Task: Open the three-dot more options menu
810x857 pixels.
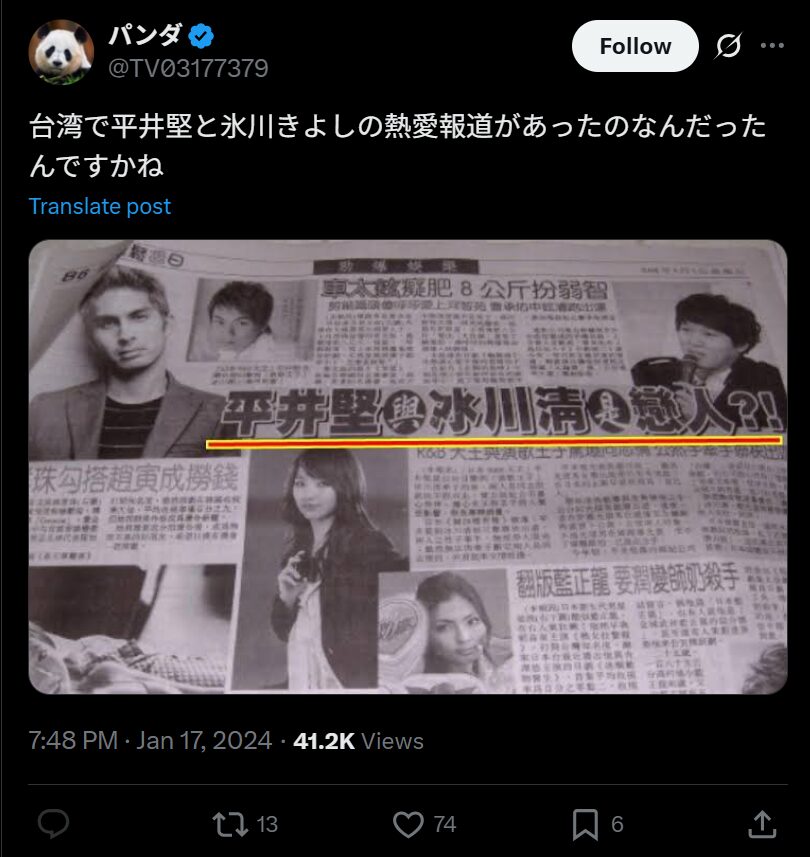Action: tap(772, 46)
